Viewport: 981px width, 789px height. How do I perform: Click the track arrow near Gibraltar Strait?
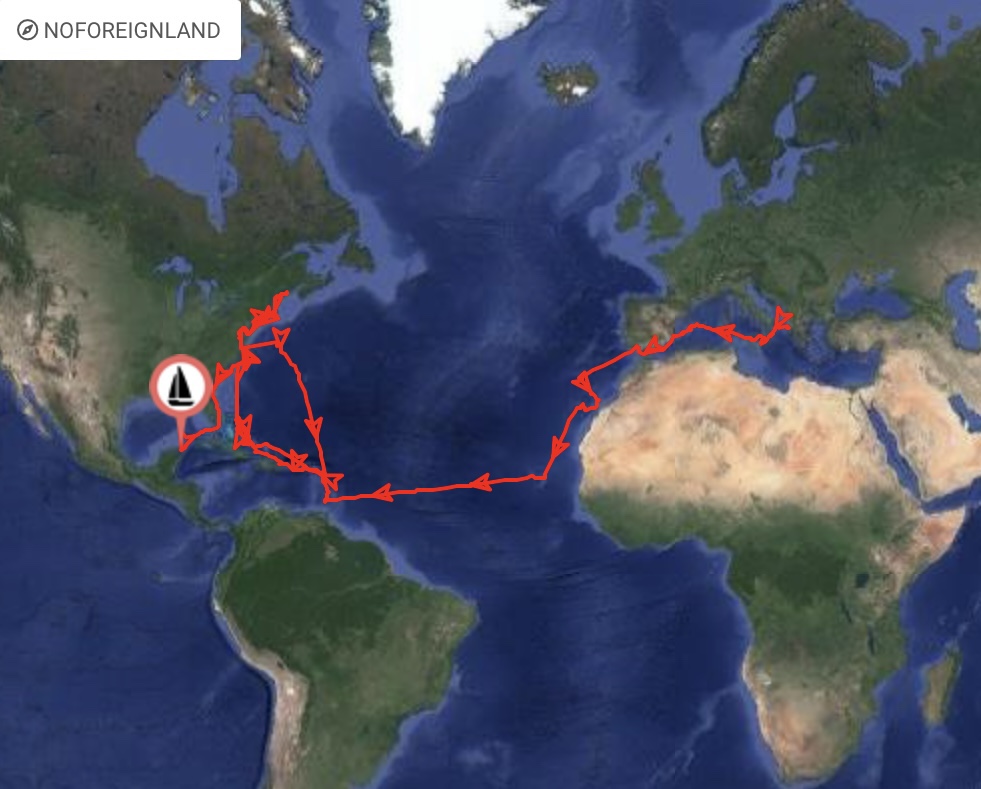[x=652, y=344]
